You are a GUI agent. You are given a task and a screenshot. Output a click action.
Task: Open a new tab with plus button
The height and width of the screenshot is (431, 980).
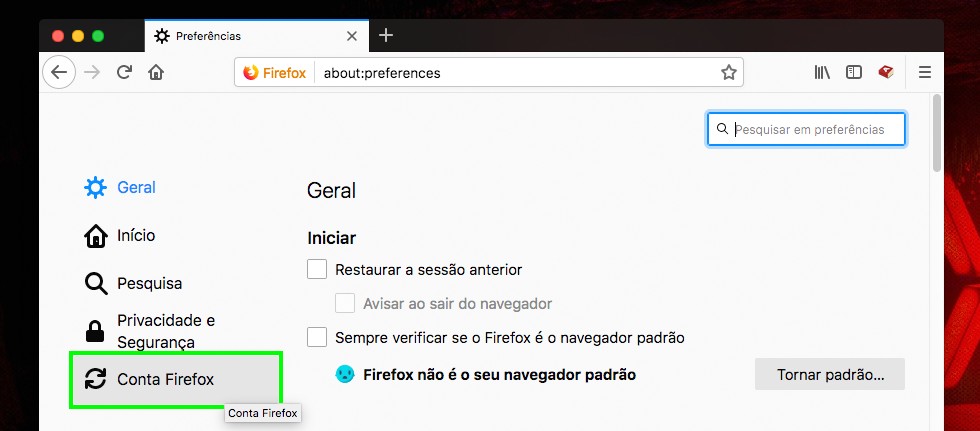tap(386, 36)
